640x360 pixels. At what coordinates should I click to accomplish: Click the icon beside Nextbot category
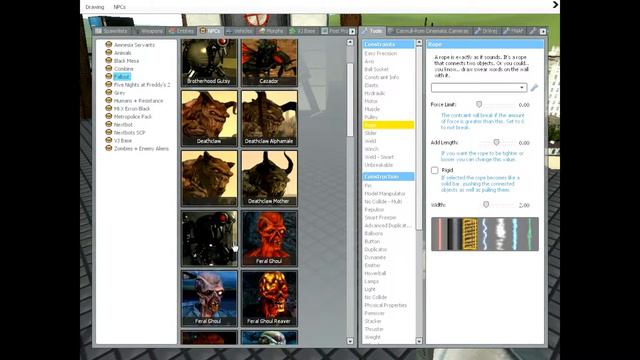click(x=109, y=124)
